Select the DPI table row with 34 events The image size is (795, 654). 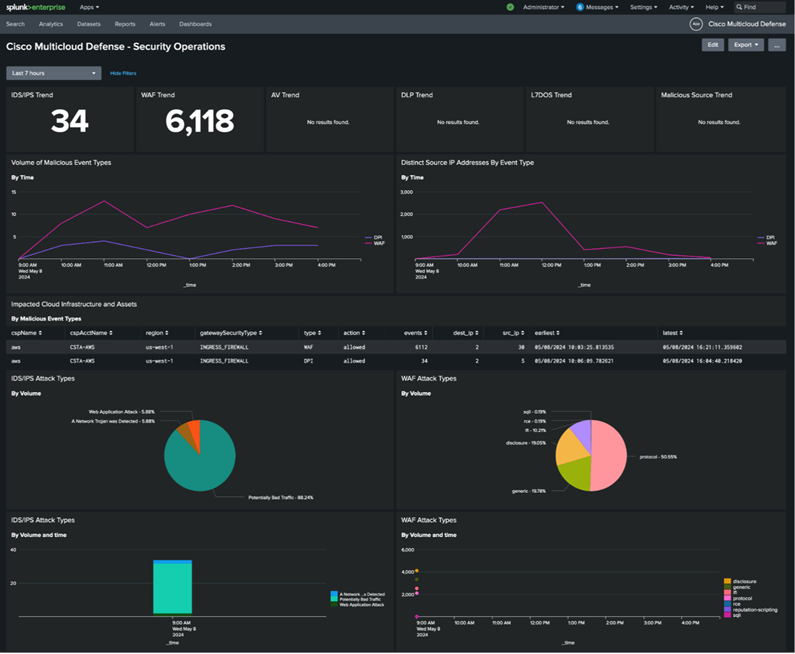coord(396,361)
